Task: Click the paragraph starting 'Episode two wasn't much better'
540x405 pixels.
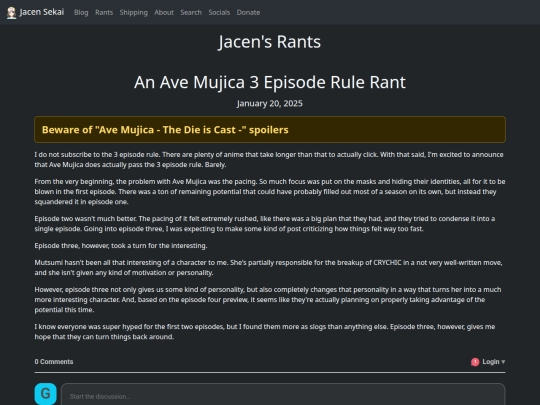Action: coord(264,224)
